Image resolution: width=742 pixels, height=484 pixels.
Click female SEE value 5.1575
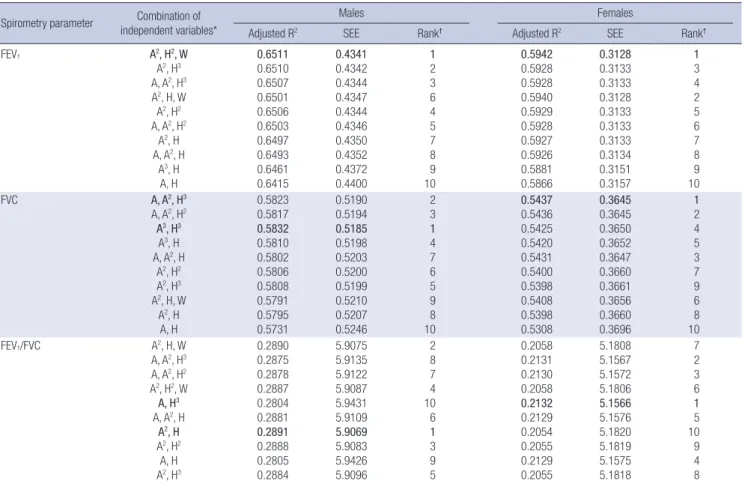(615, 461)
